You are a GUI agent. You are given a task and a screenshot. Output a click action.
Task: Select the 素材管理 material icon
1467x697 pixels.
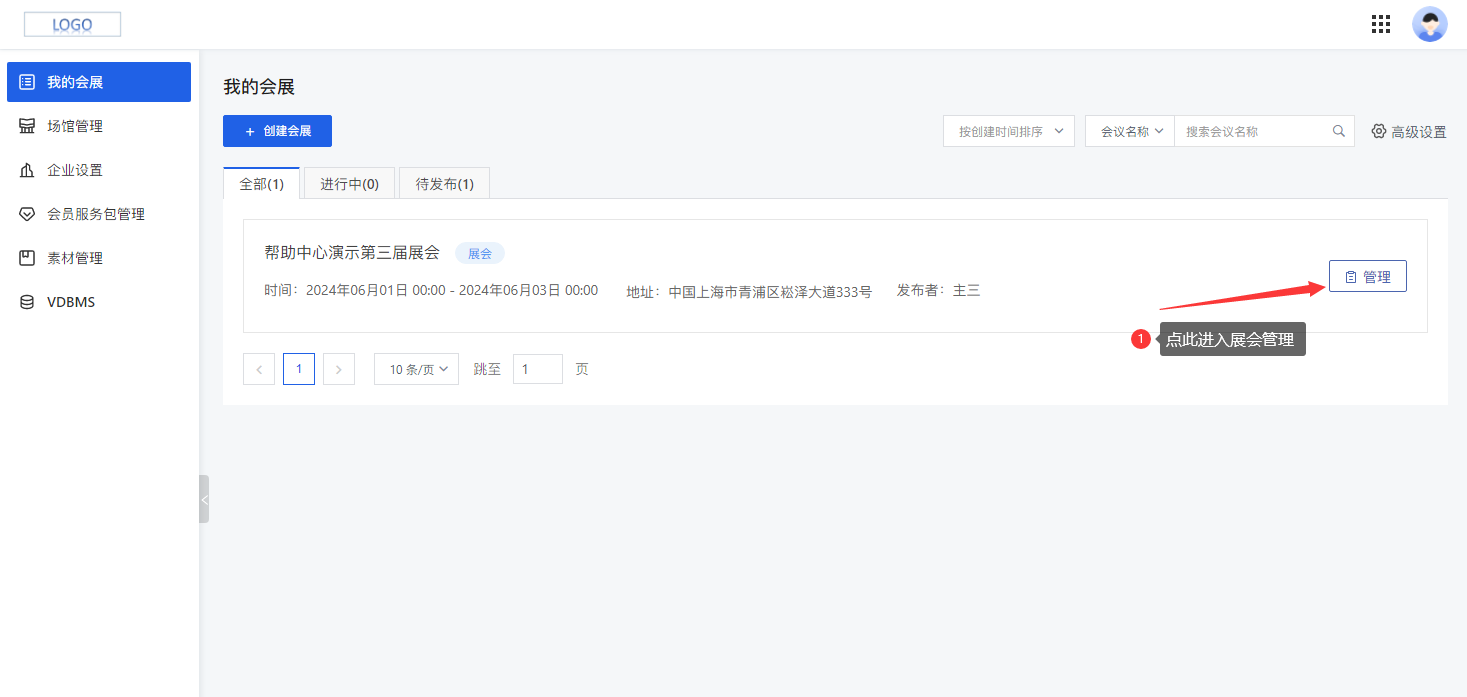pyautogui.click(x=26, y=257)
